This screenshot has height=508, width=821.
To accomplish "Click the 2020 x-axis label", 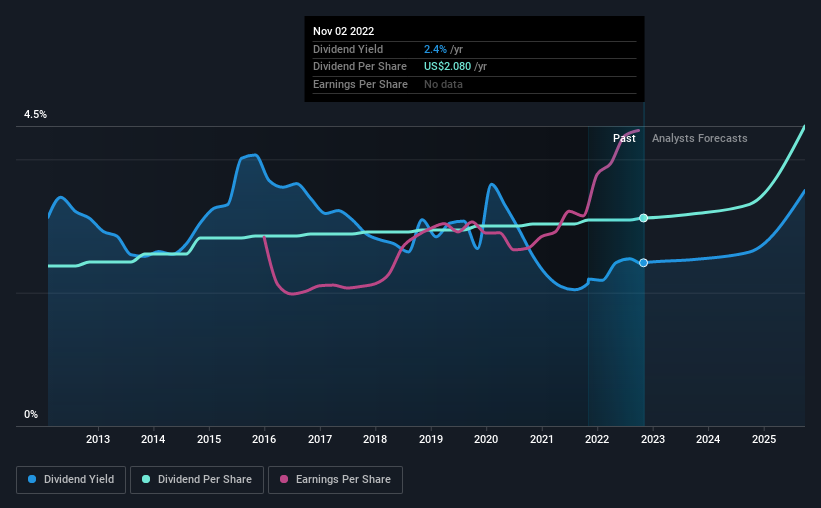I will tap(486, 439).
